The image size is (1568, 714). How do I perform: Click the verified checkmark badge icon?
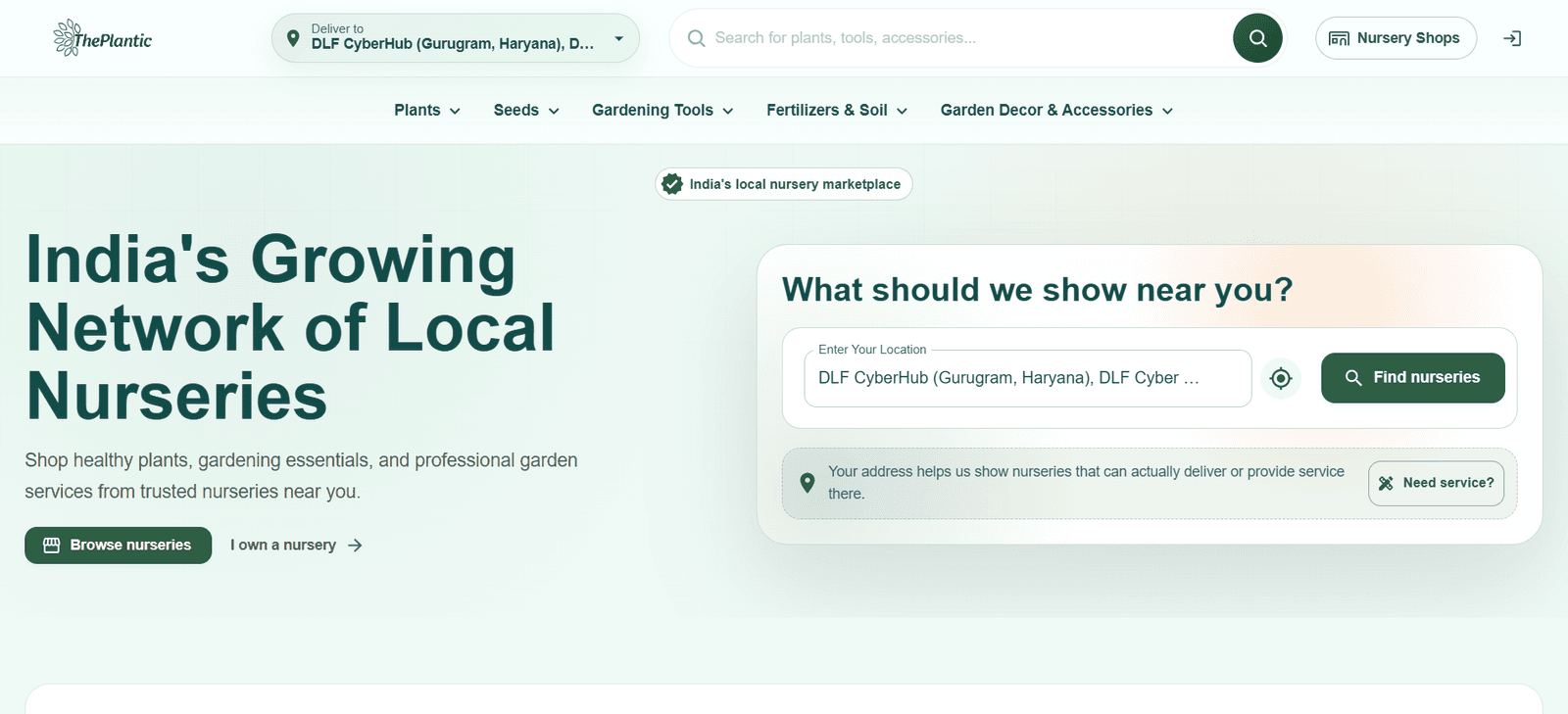tap(672, 184)
